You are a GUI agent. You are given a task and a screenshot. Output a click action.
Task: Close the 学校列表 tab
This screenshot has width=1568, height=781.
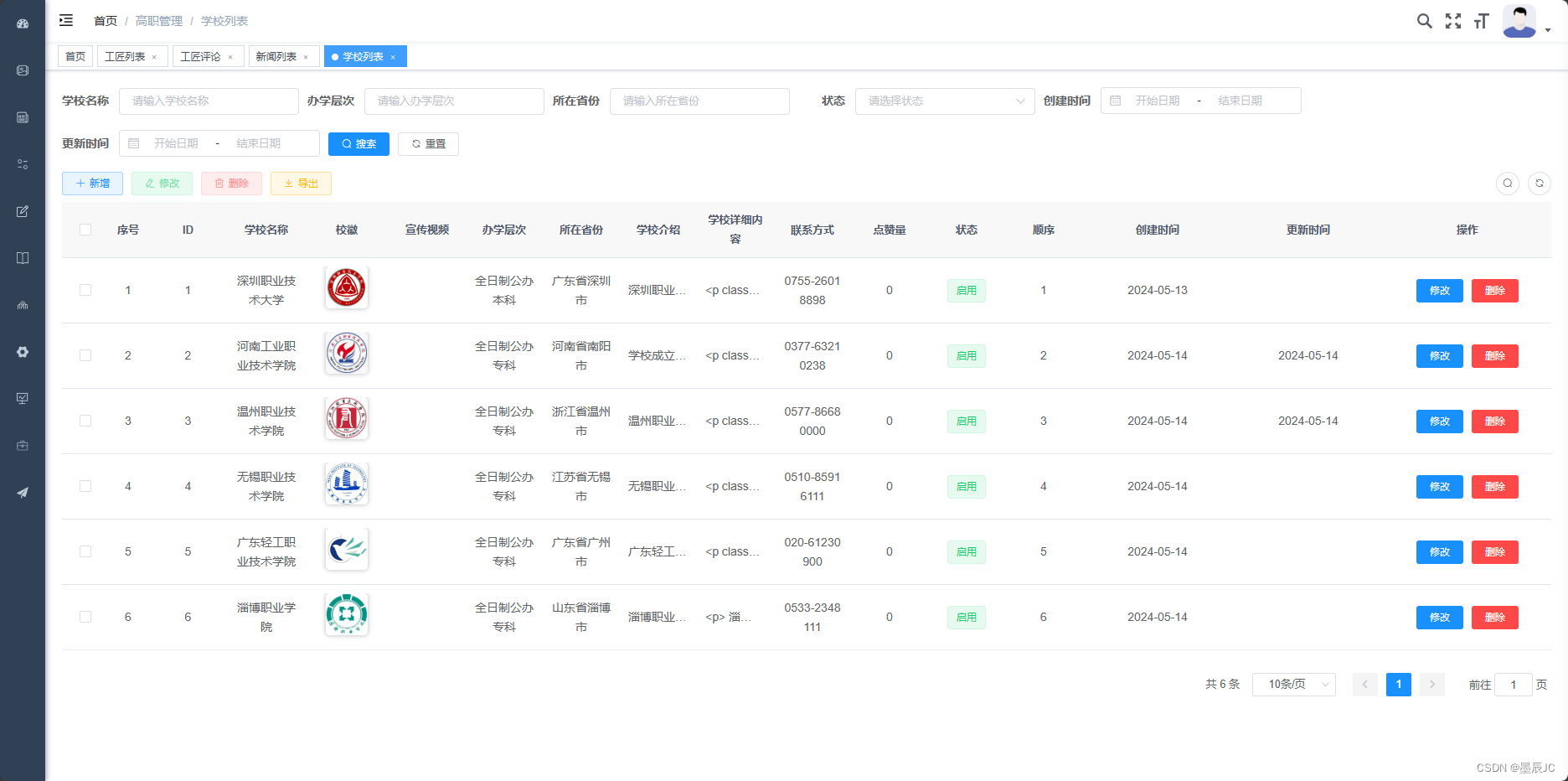click(393, 57)
